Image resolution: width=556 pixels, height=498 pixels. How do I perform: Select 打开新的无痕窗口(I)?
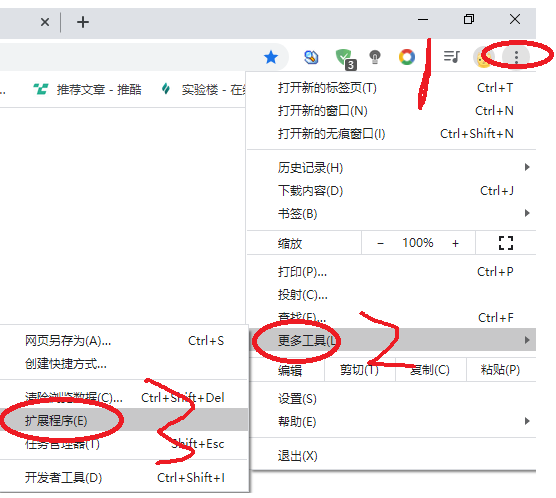point(391,134)
